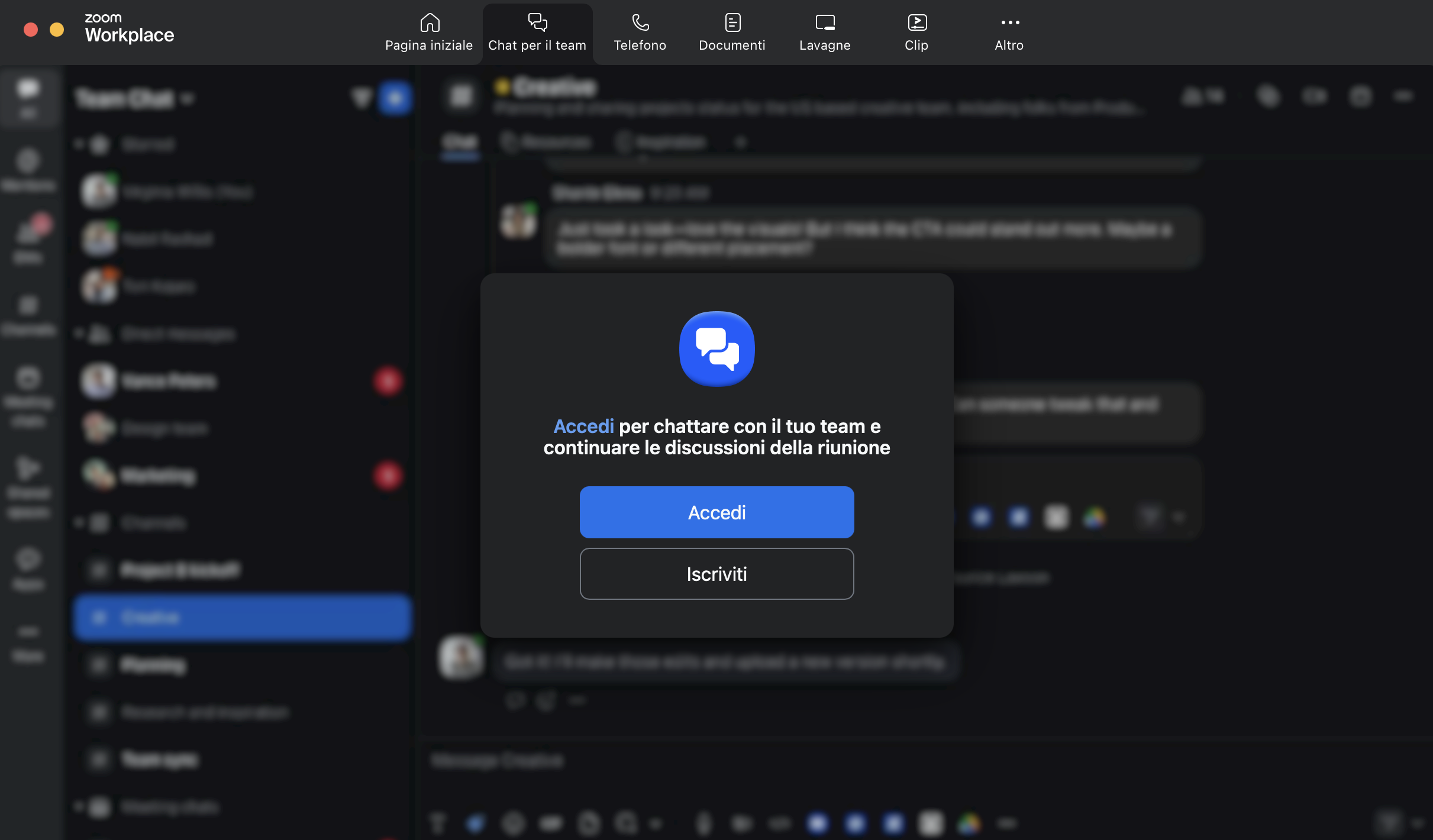
Task: Click the Zoom Workplace logo
Action: [x=129, y=28]
